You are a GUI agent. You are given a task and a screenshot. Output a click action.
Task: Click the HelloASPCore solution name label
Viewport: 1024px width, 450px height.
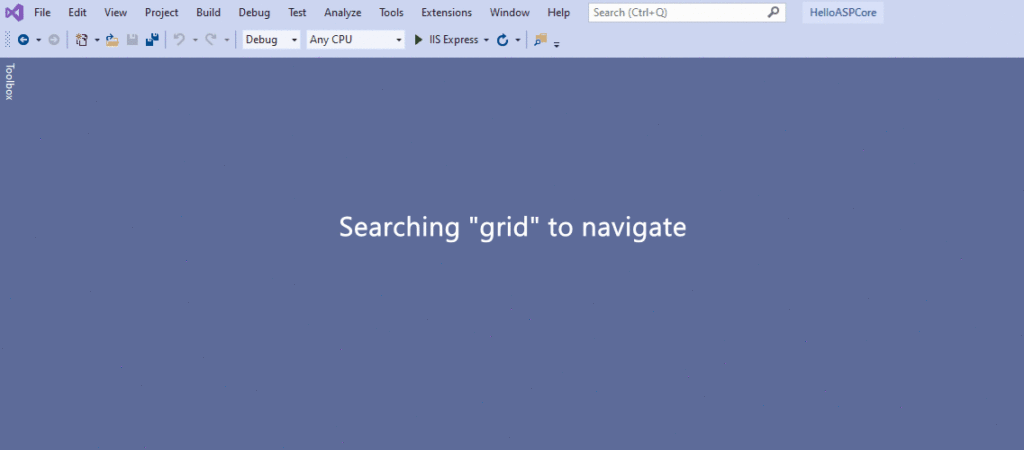point(843,12)
